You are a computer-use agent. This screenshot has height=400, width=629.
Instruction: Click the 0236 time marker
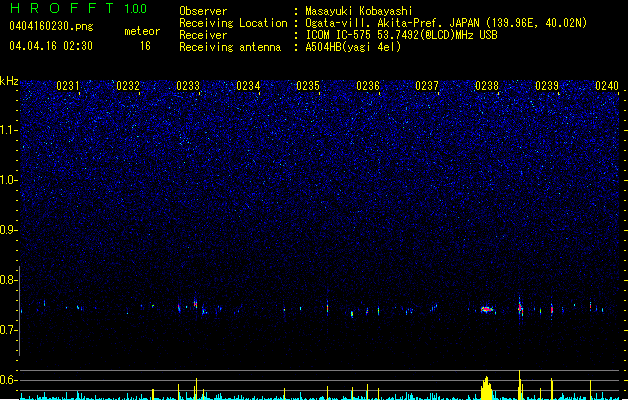click(x=368, y=86)
